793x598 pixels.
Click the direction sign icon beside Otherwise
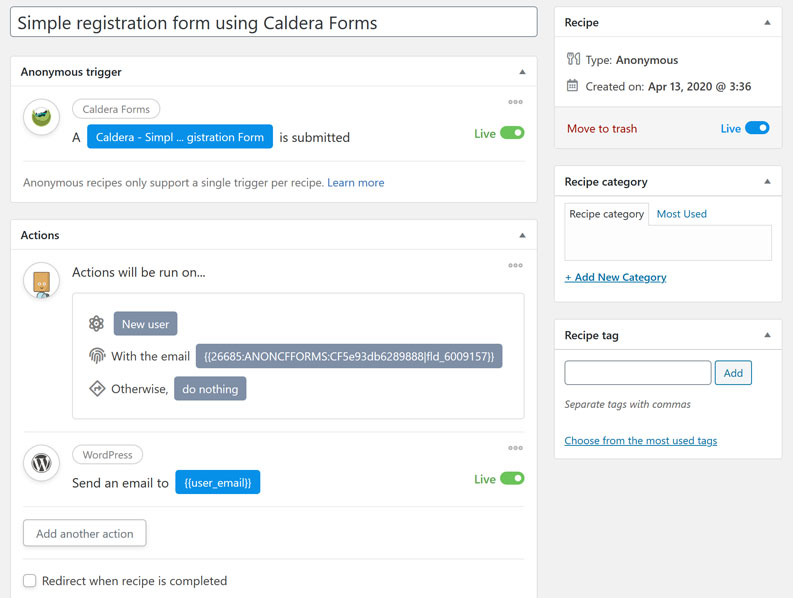(x=97, y=389)
